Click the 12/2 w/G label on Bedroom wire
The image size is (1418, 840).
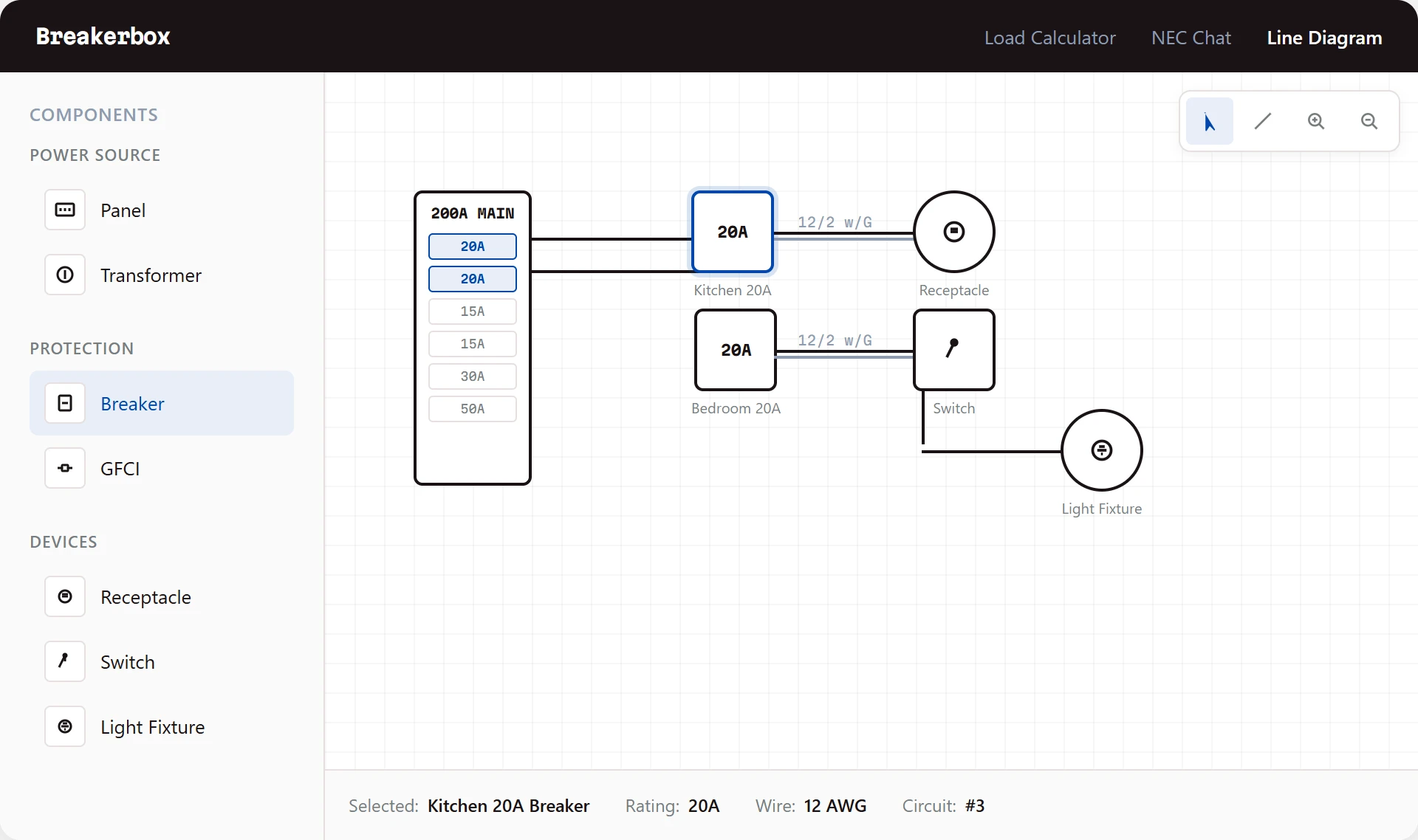pos(835,340)
